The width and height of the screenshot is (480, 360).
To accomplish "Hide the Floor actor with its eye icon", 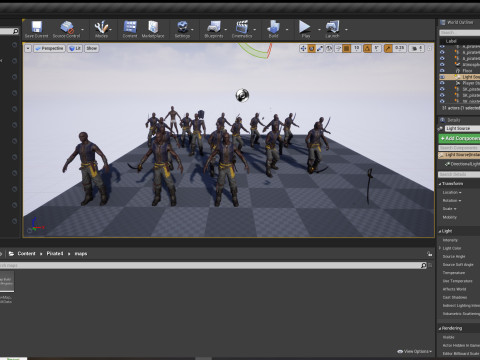I will click(x=442, y=71).
